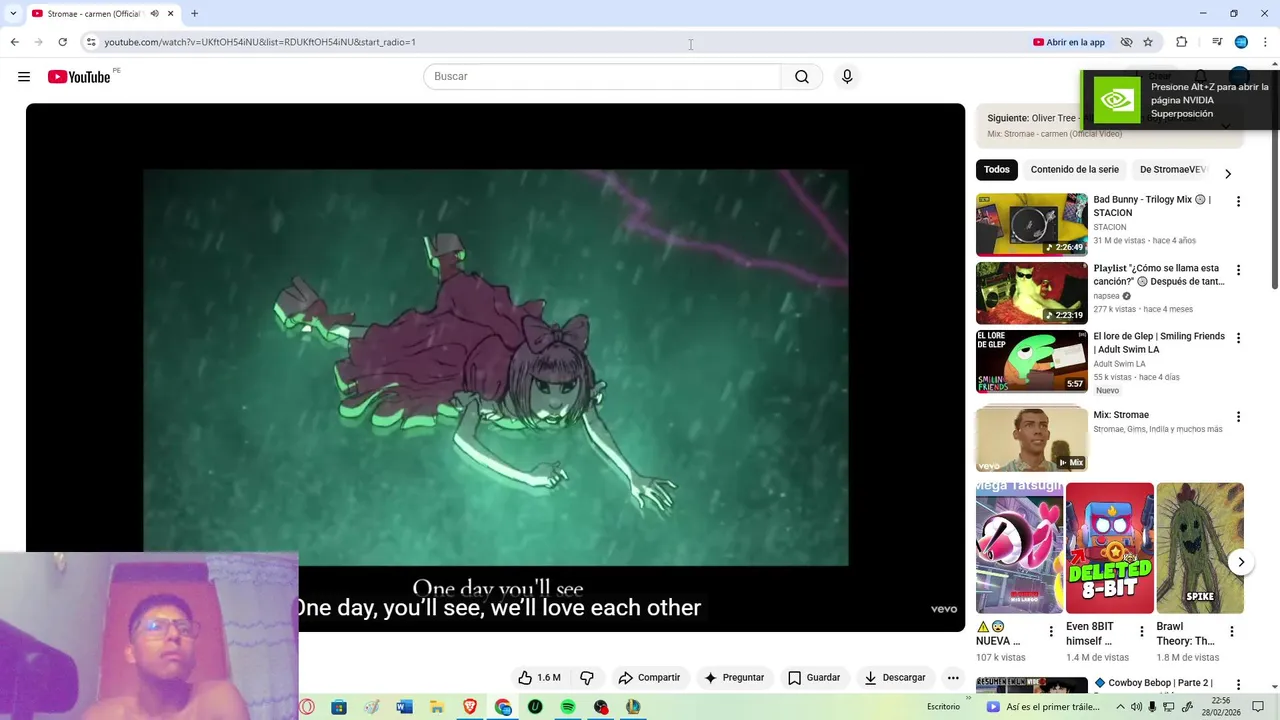Select the Todos filter chip
The height and width of the screenshot is (720, 1280).
tap(997, 170)
